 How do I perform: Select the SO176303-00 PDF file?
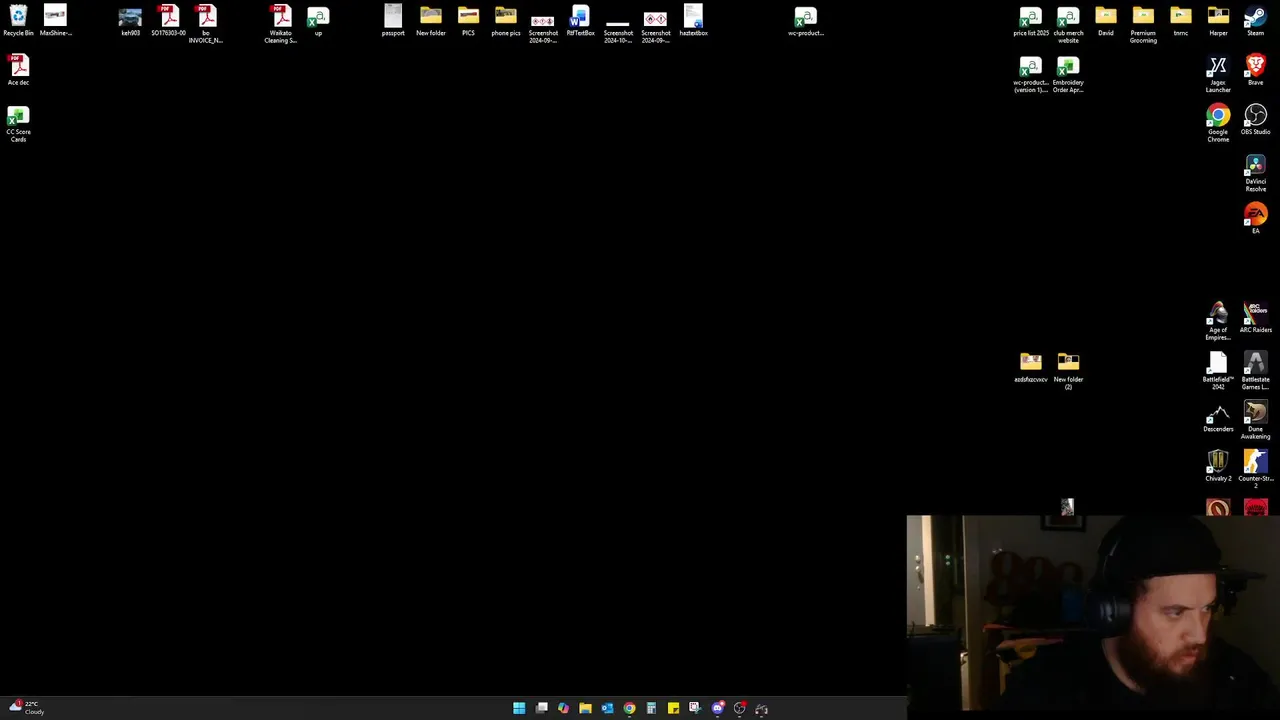coord(168,21)
